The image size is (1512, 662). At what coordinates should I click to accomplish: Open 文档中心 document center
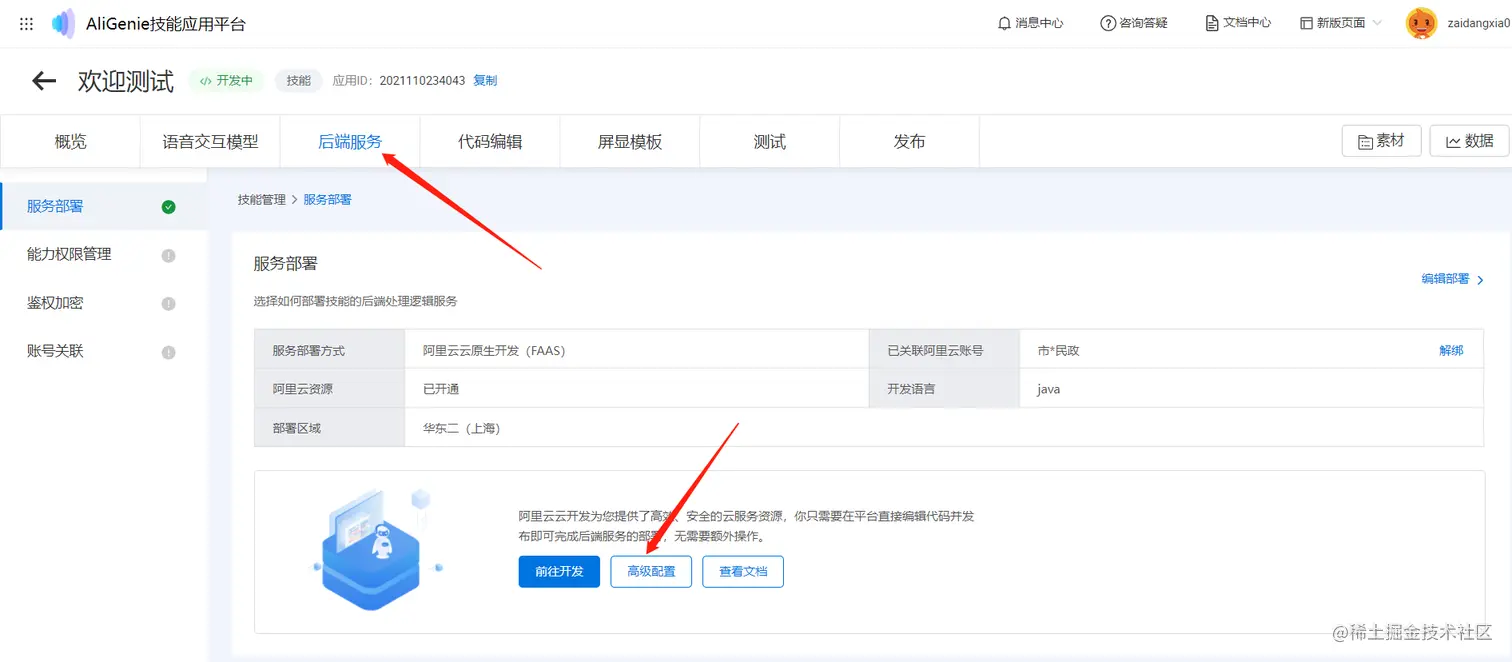click(1238, 23)
